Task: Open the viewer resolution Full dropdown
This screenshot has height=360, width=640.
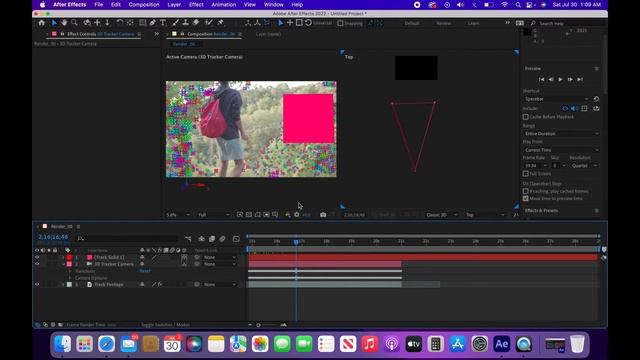Action: (213, 215)
